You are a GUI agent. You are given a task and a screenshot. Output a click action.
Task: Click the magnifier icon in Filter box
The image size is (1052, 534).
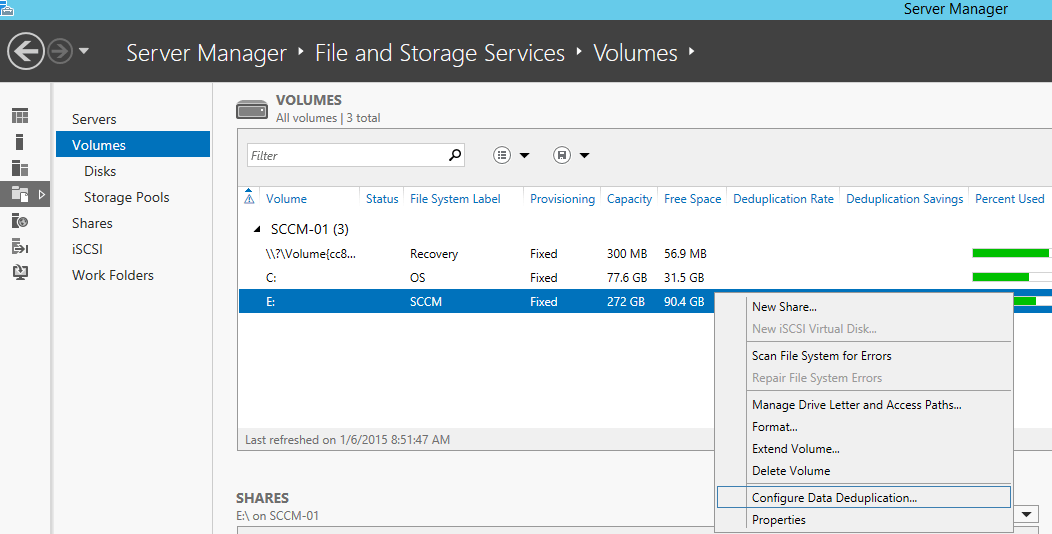pyautogui.click(x=455, y=155)
